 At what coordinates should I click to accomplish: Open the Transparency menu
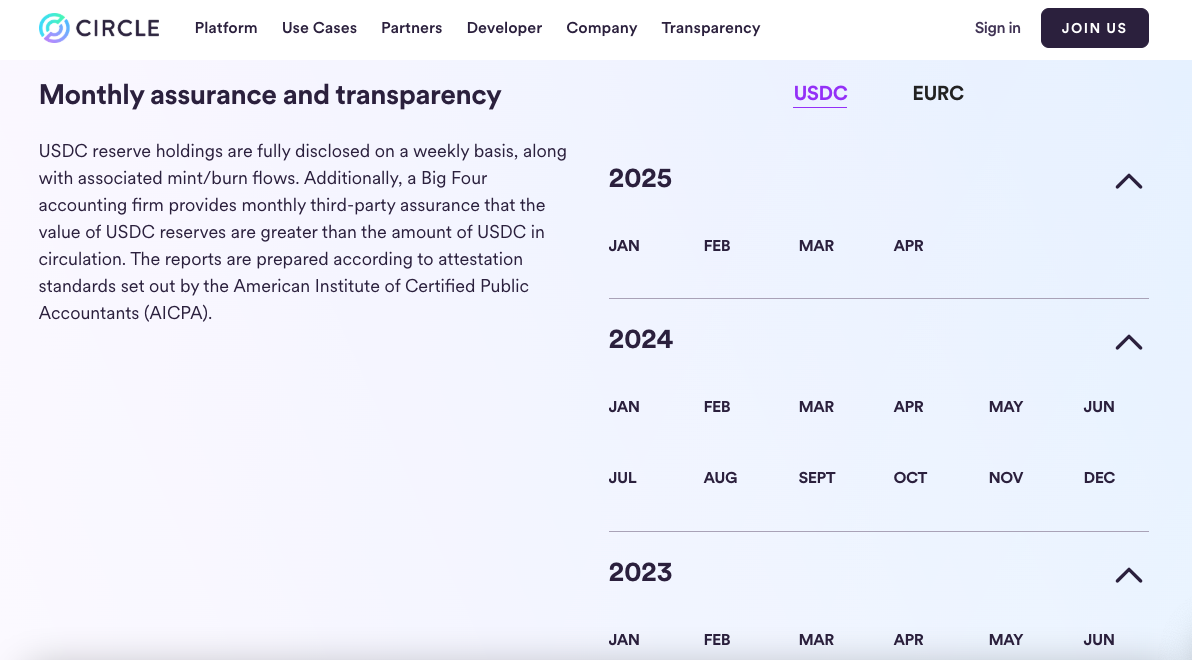click(x=711, y=28)
